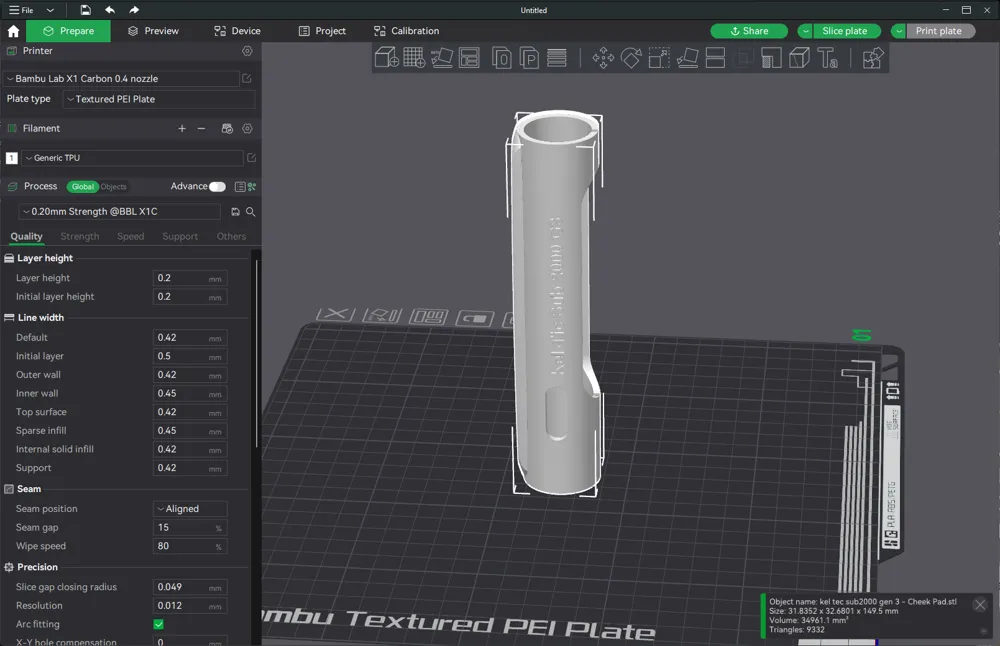1000x646 pixels.
Task: Open the File menu dropdown arrow
Action: [50, 10]
